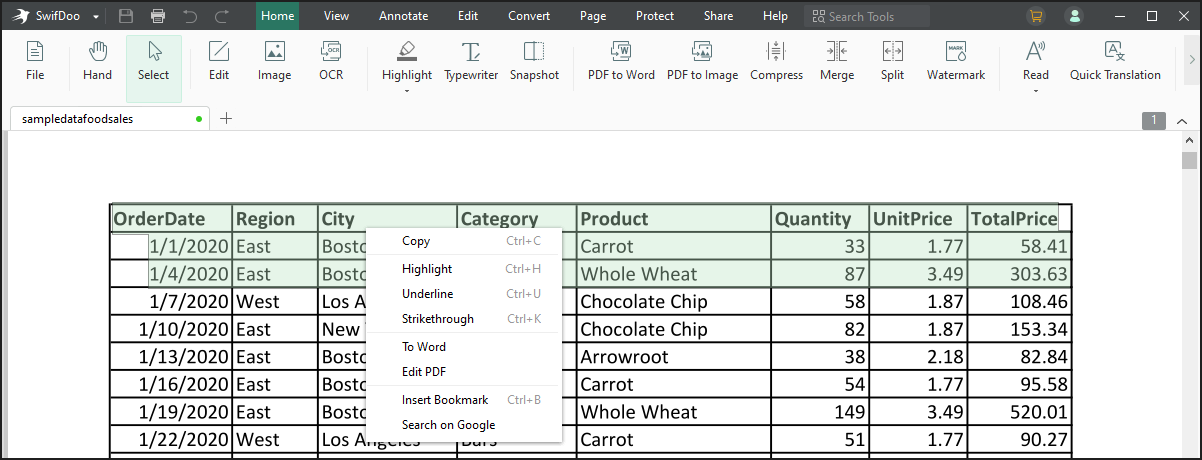Click the Arrowroot product cell

674,357
